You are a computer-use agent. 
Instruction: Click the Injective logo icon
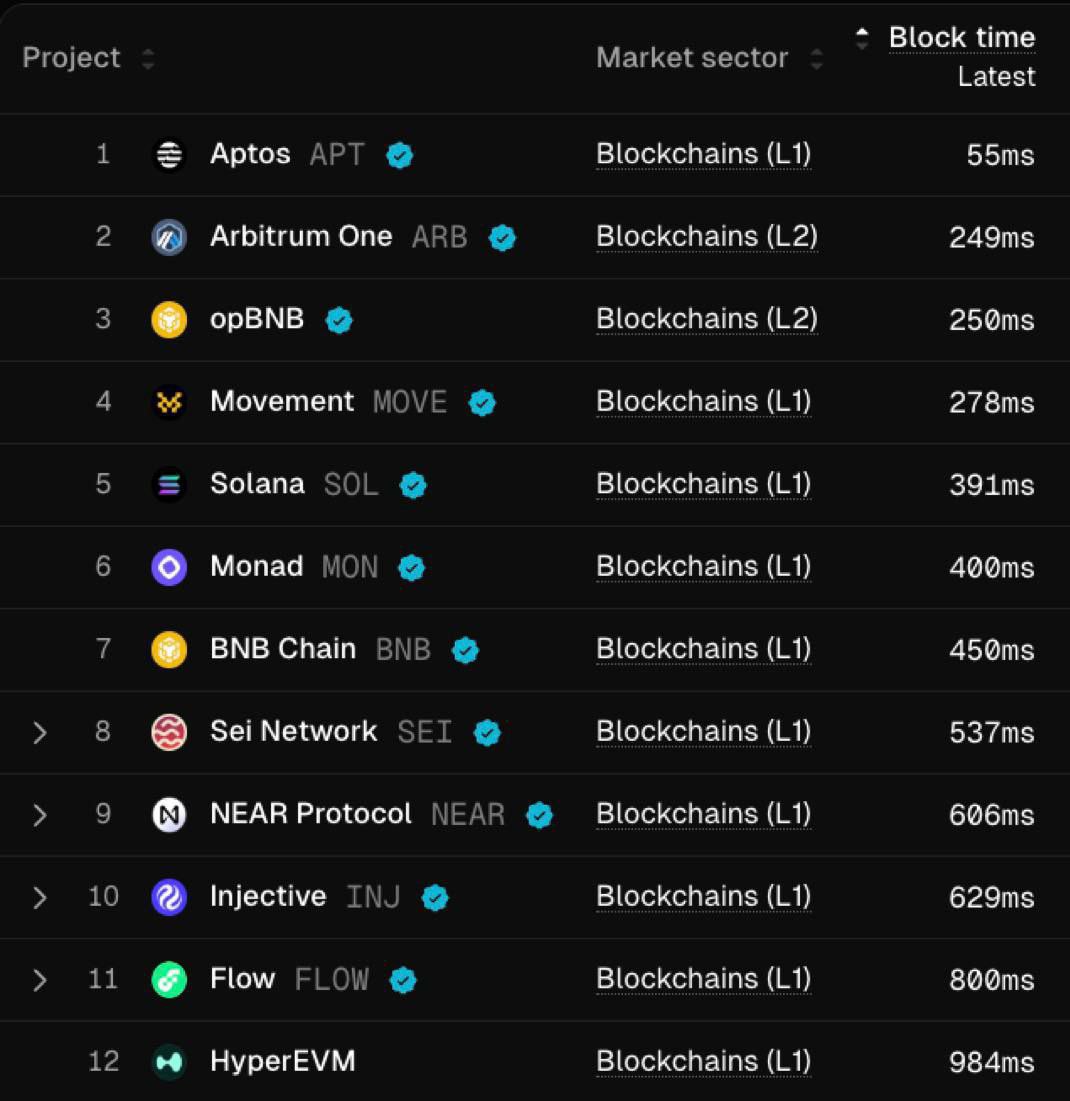point(169,897)
